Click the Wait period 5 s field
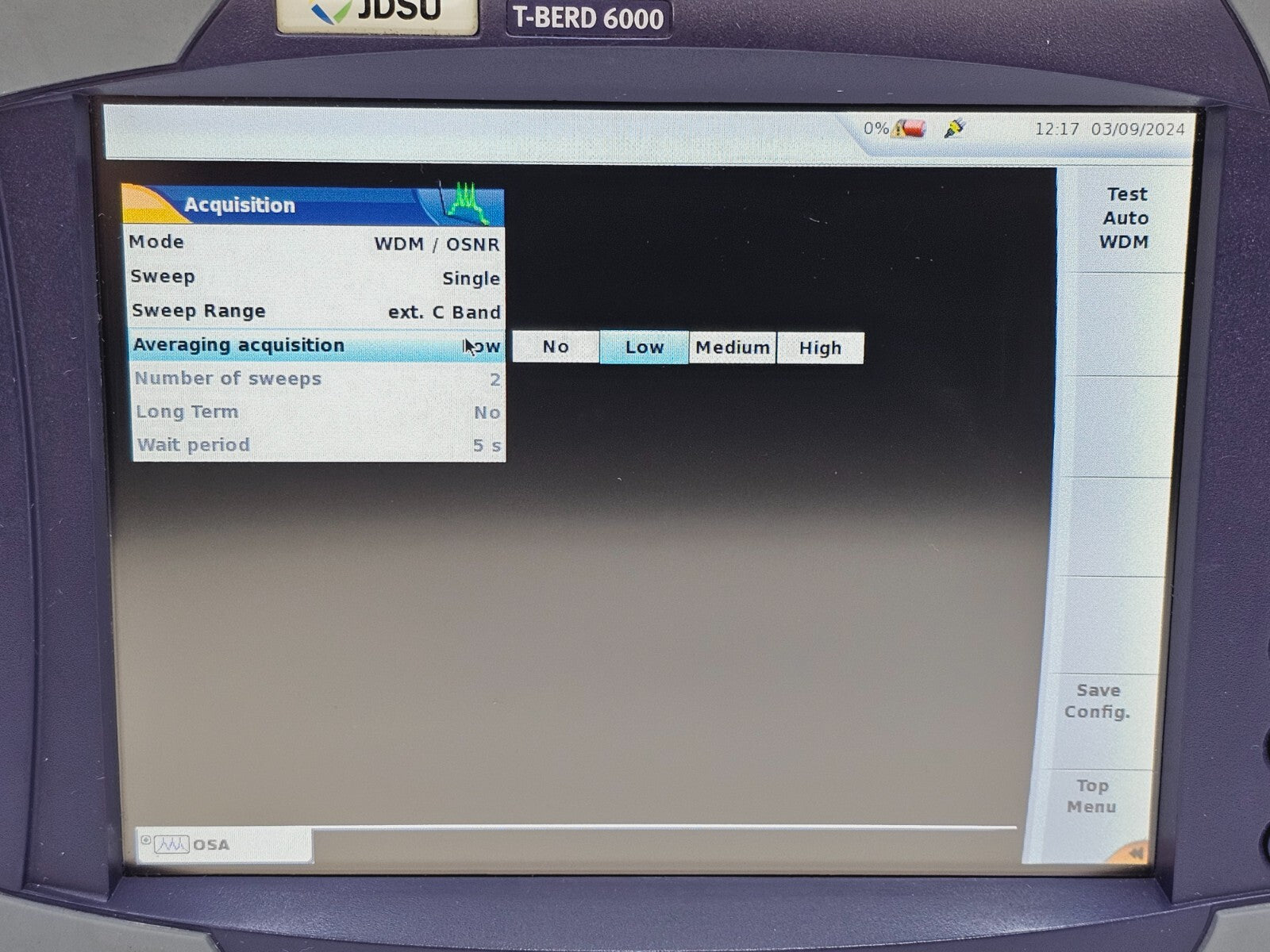This screenshot has height=952, width=1270. pos(317,444)
